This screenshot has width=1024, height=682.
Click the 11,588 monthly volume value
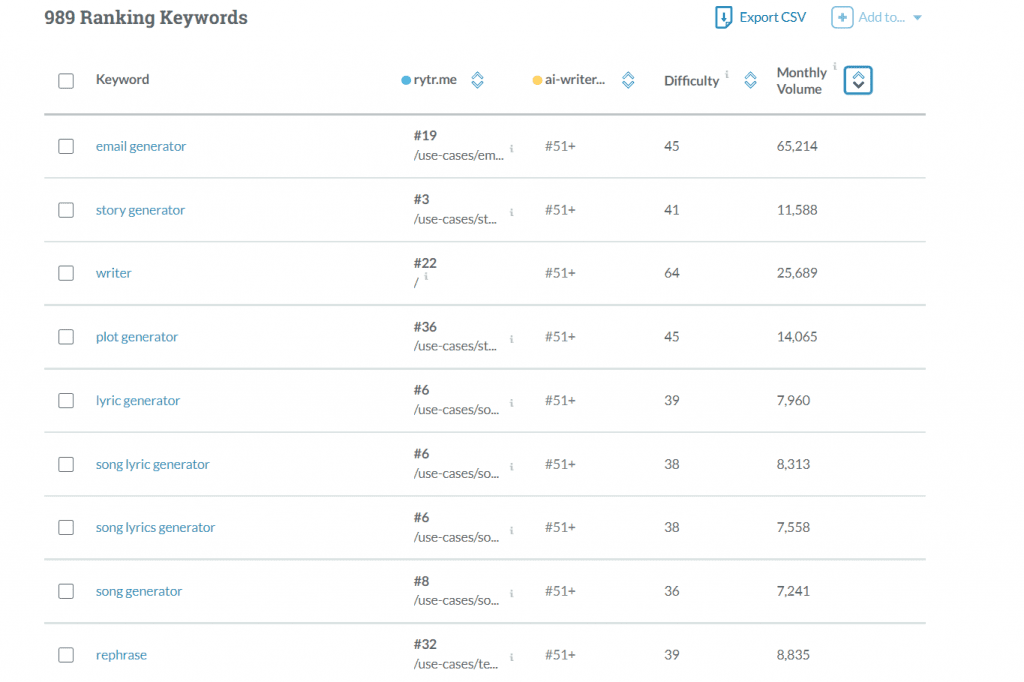(797, 210)
